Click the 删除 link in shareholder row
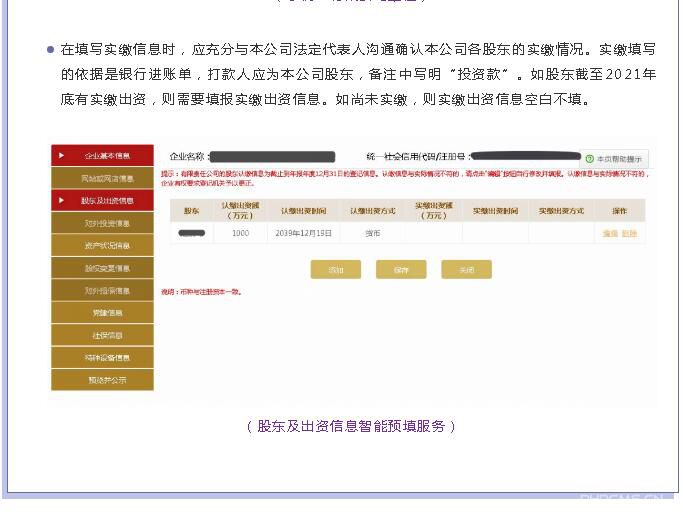Viewport: 683px width, 523px height. [x=628, y=234]
